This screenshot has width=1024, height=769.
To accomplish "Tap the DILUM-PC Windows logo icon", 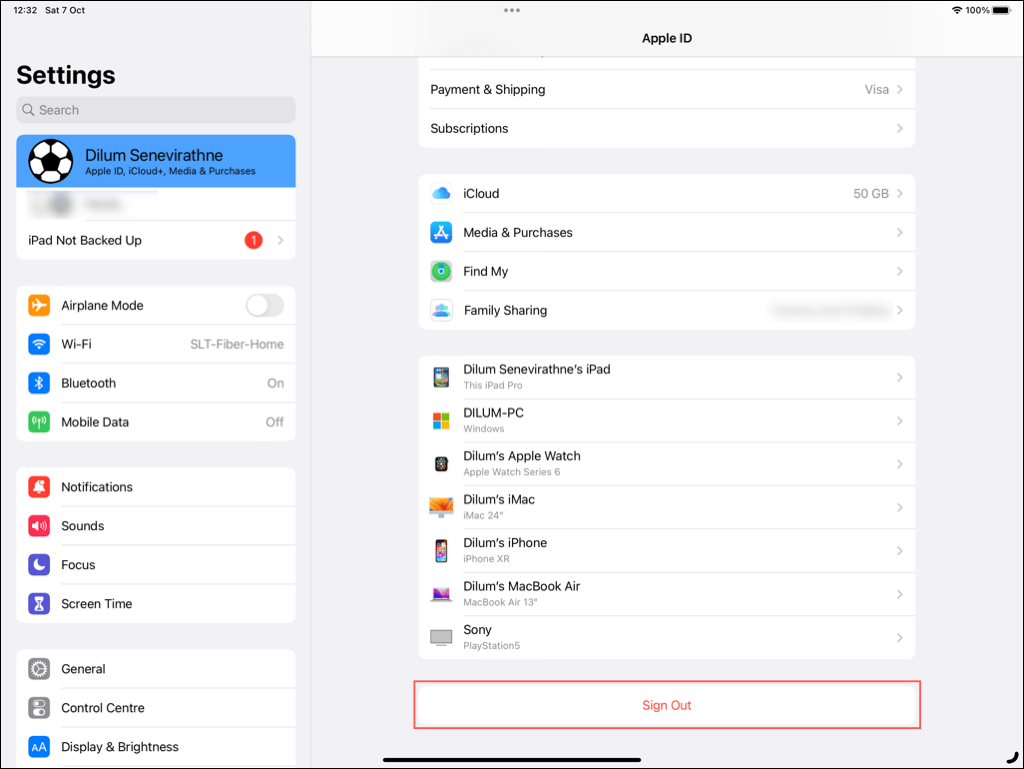I will point(441,421).
